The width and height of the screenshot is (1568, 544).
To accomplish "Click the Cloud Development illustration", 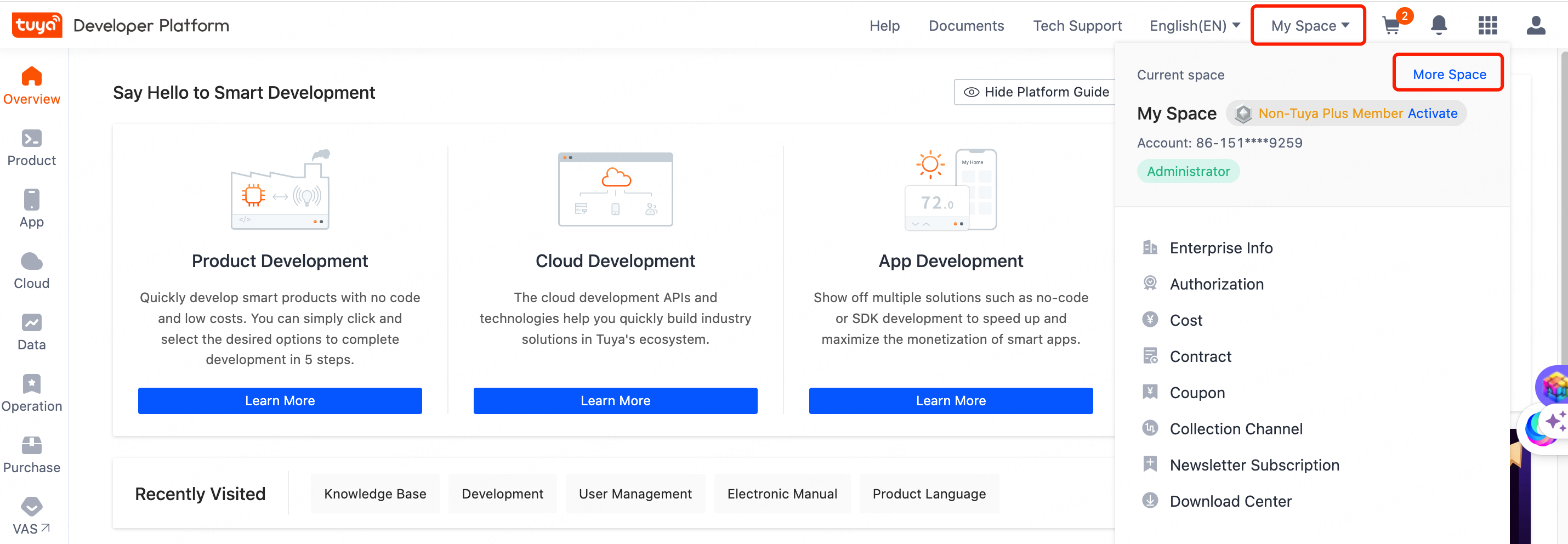I will pyautogui.click(x=615, y=189).
